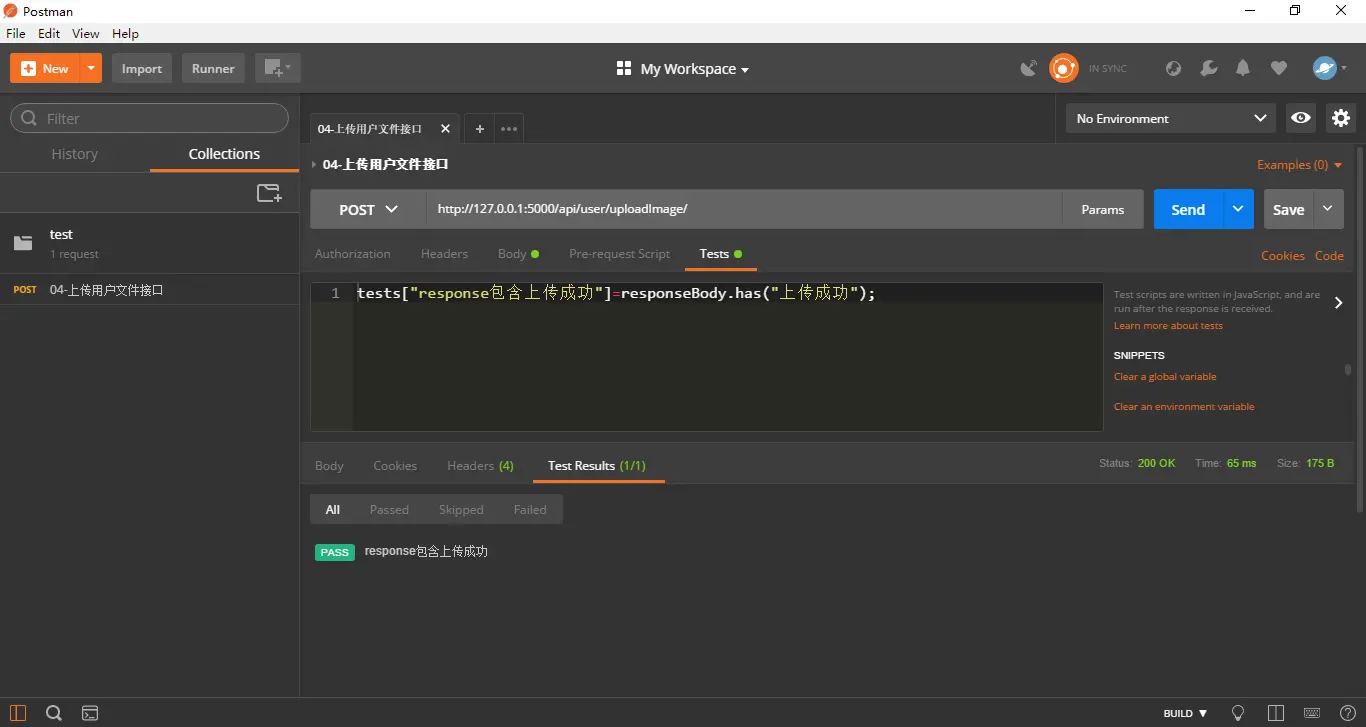Open No Environment dropdown

coord(1170,118)
